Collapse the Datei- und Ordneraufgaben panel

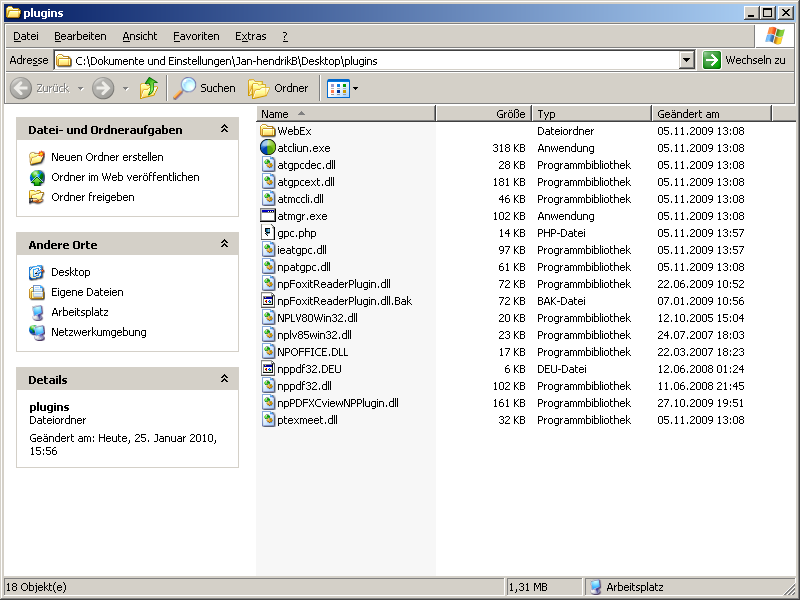point(225,130)
